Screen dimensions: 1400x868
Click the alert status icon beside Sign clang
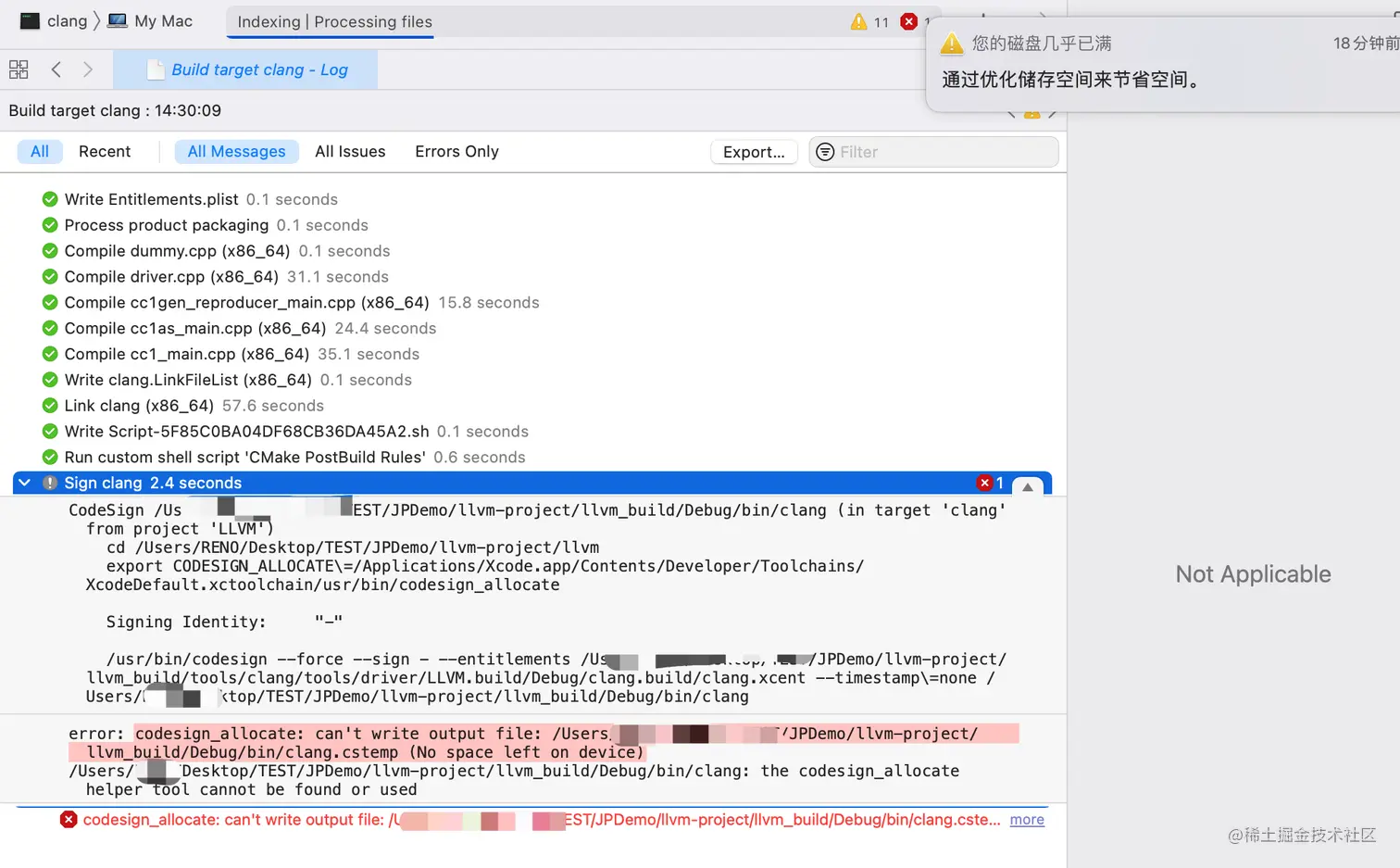click(50, 483)
